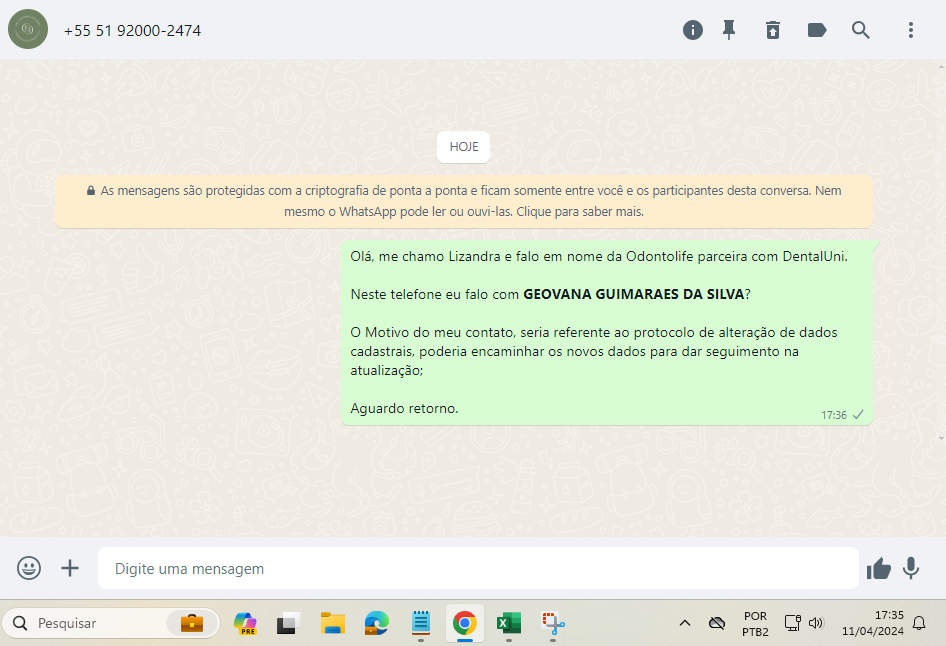Click the 17:36 message timestamp

(x=834, y=415)
